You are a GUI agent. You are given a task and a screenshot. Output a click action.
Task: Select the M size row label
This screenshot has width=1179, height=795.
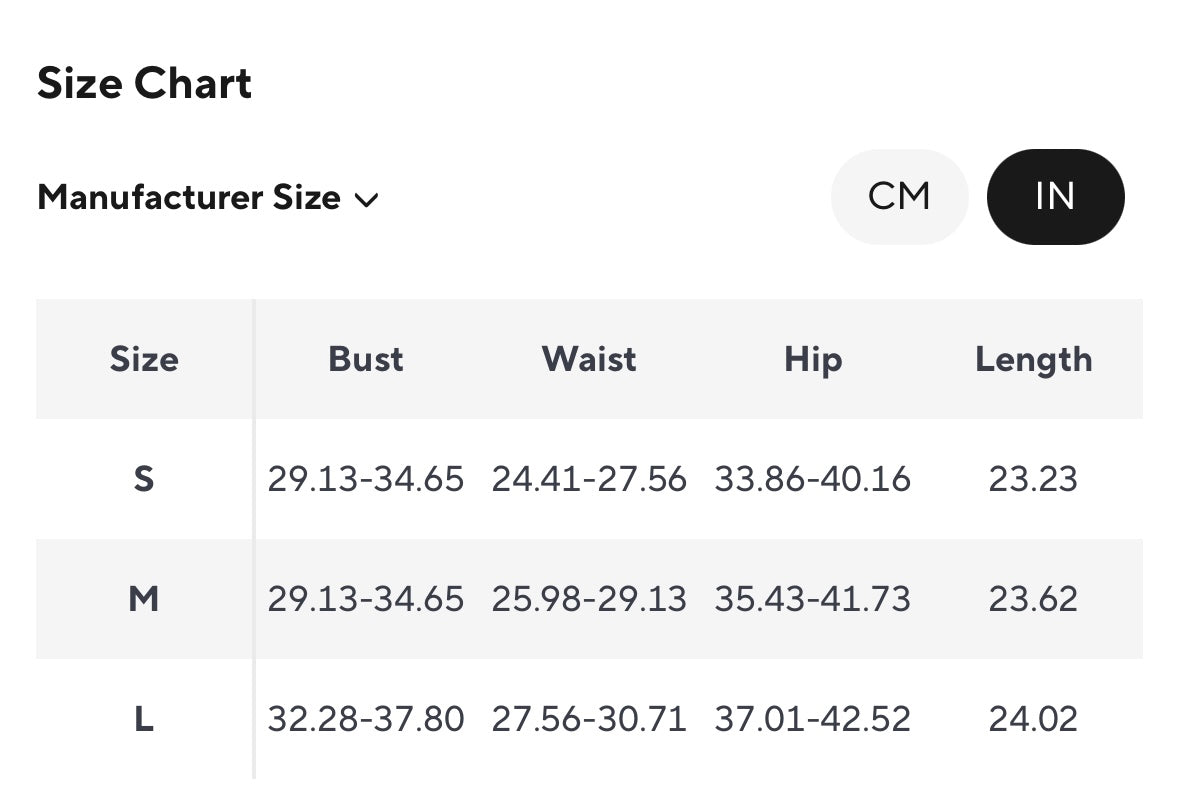tap(144, 599)
